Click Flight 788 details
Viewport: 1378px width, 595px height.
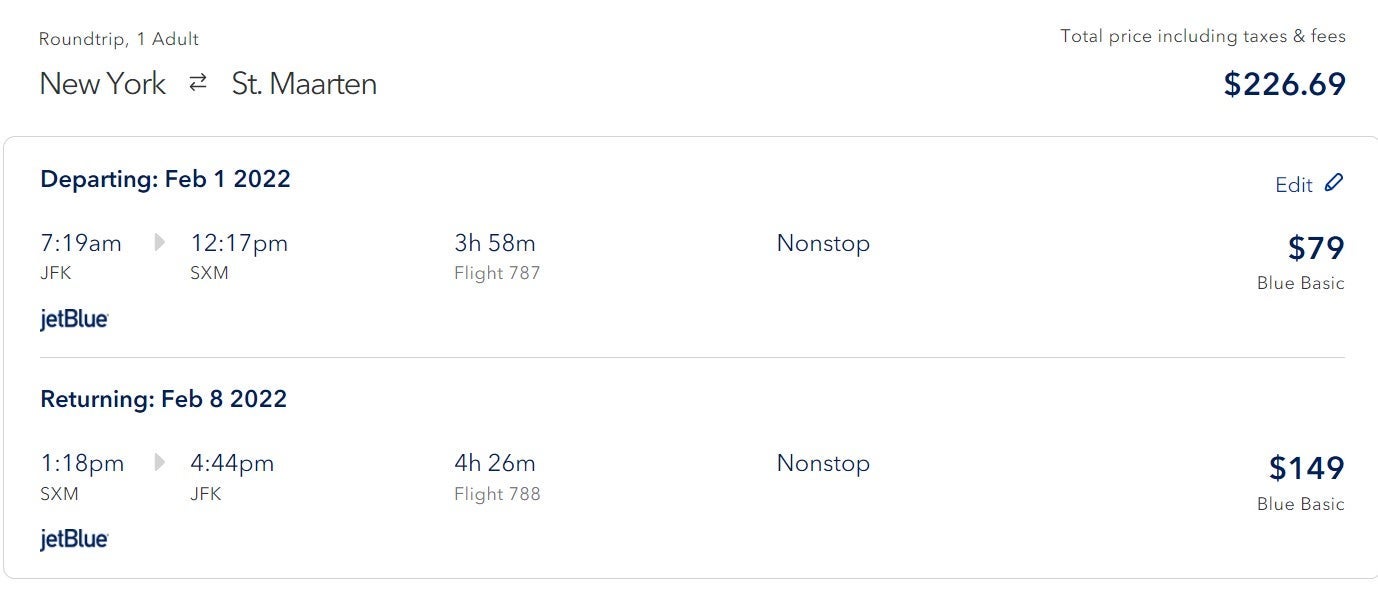coord(497,493)
